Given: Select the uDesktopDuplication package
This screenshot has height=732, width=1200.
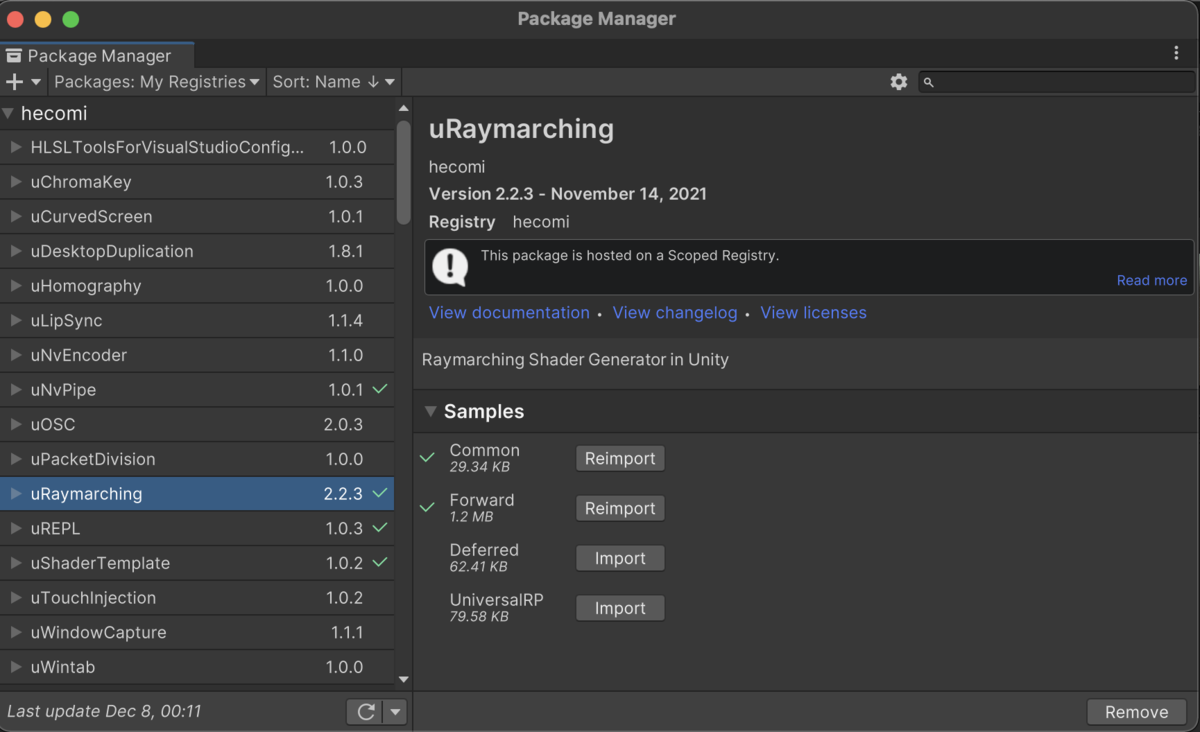Looking at the screenshot, I should pyautogui.click(x=197, y=251).
